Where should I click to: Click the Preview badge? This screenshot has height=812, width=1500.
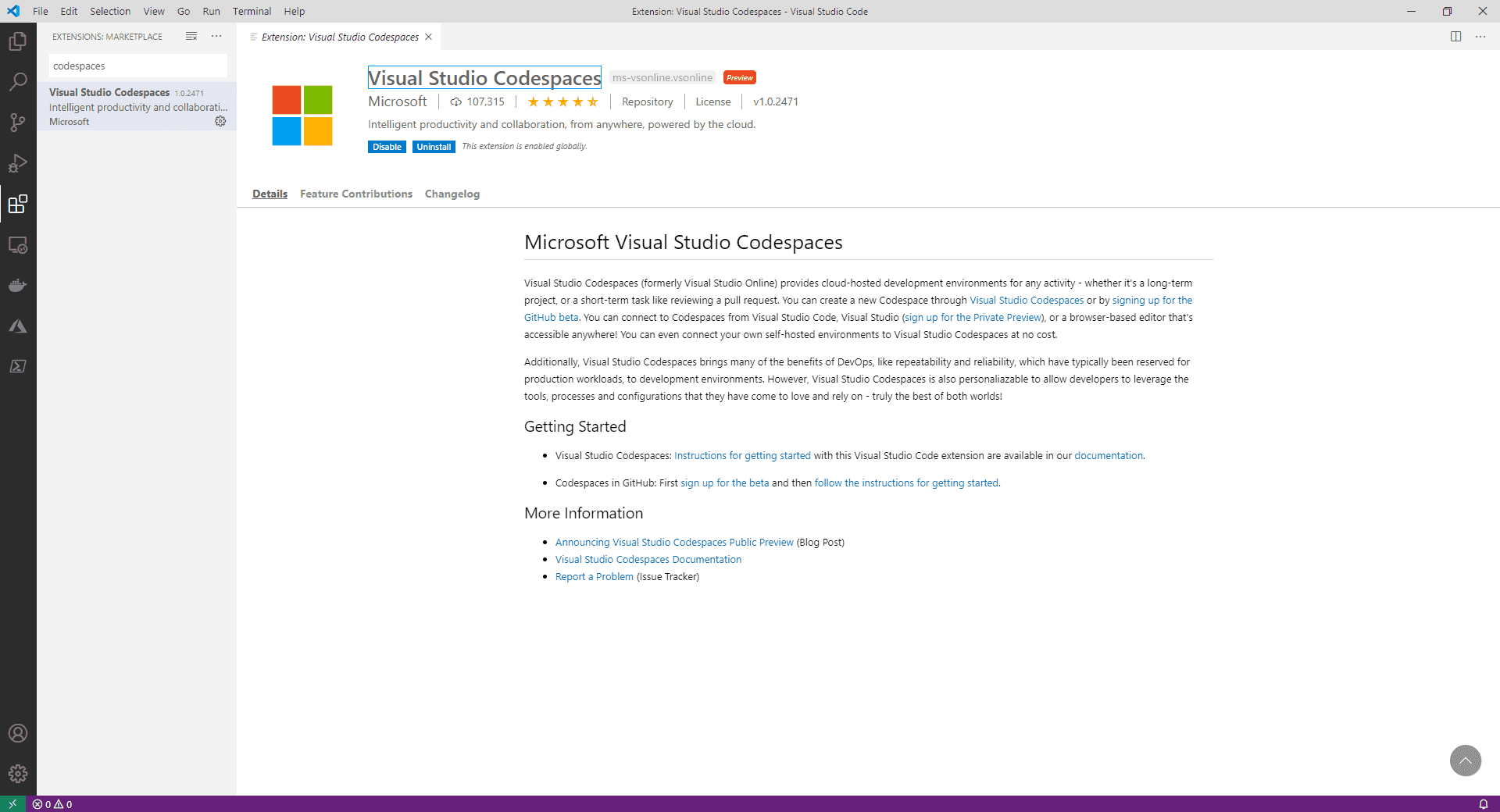point(739,77)
